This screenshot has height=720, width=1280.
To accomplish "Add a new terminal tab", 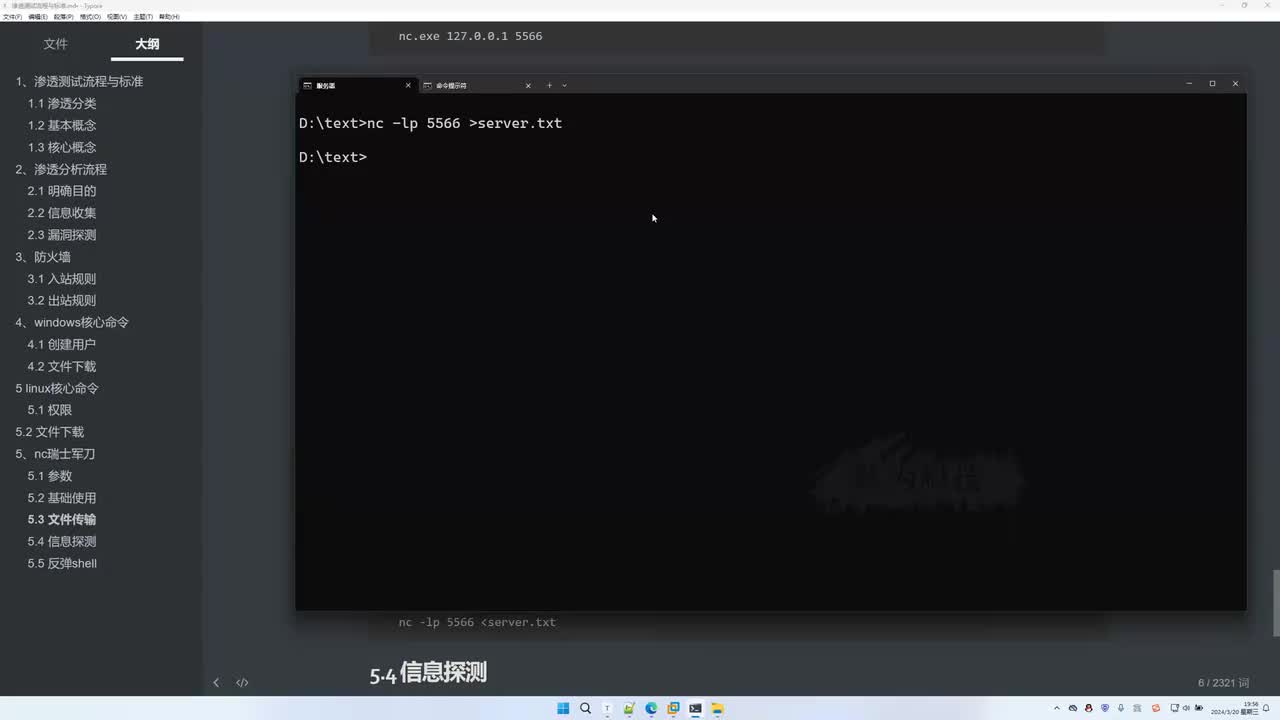I will 549,85.
